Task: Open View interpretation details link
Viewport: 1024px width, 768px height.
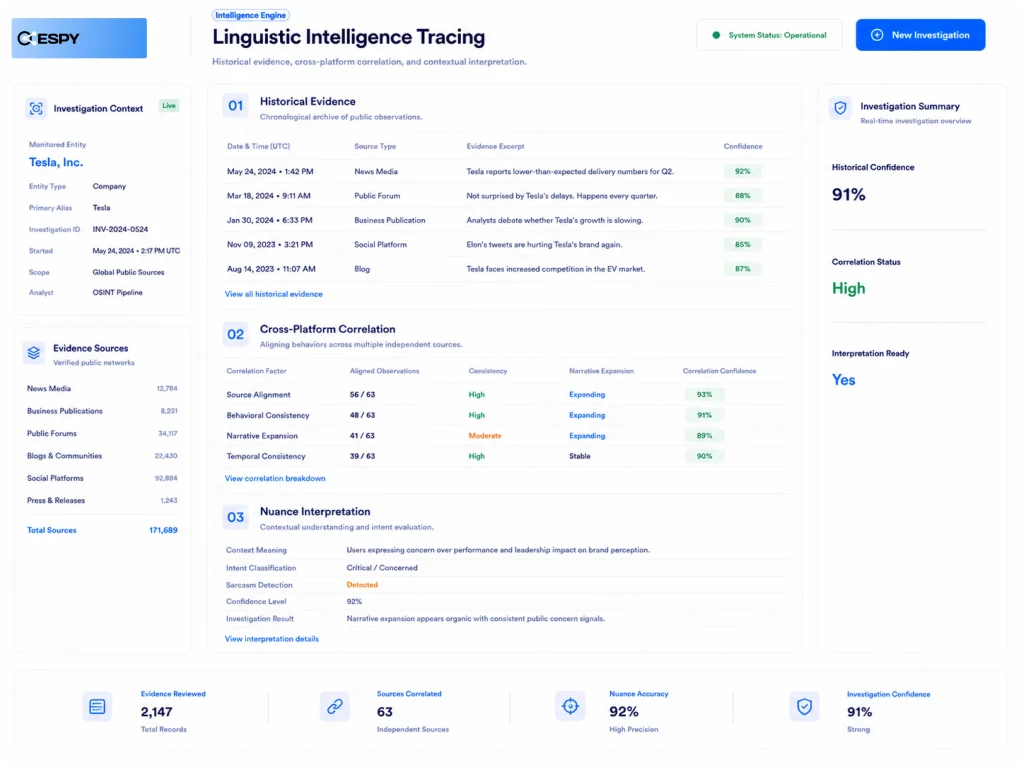Action: 272,639
